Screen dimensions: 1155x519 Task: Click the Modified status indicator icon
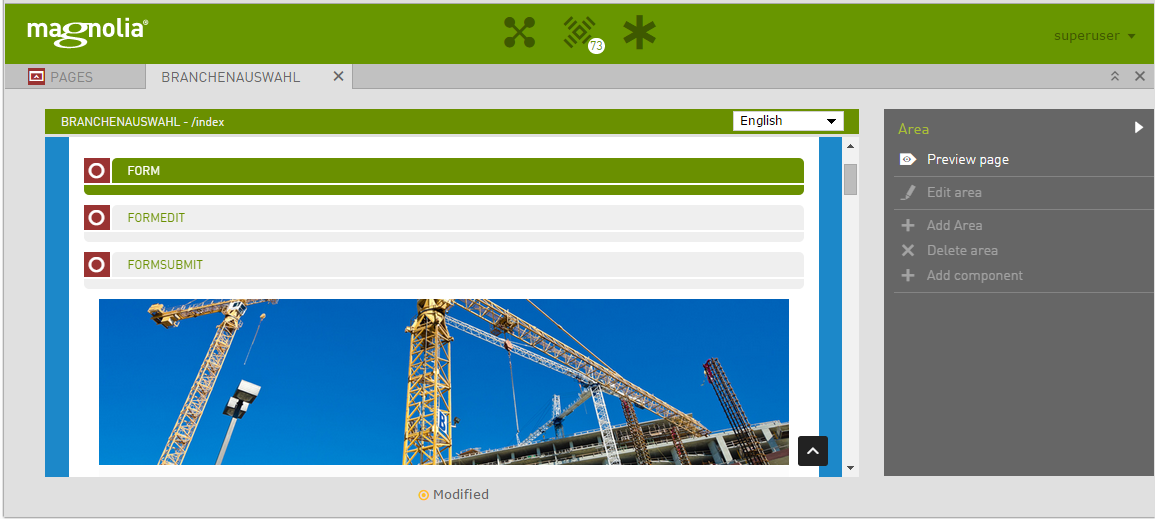tap(424, 495)
